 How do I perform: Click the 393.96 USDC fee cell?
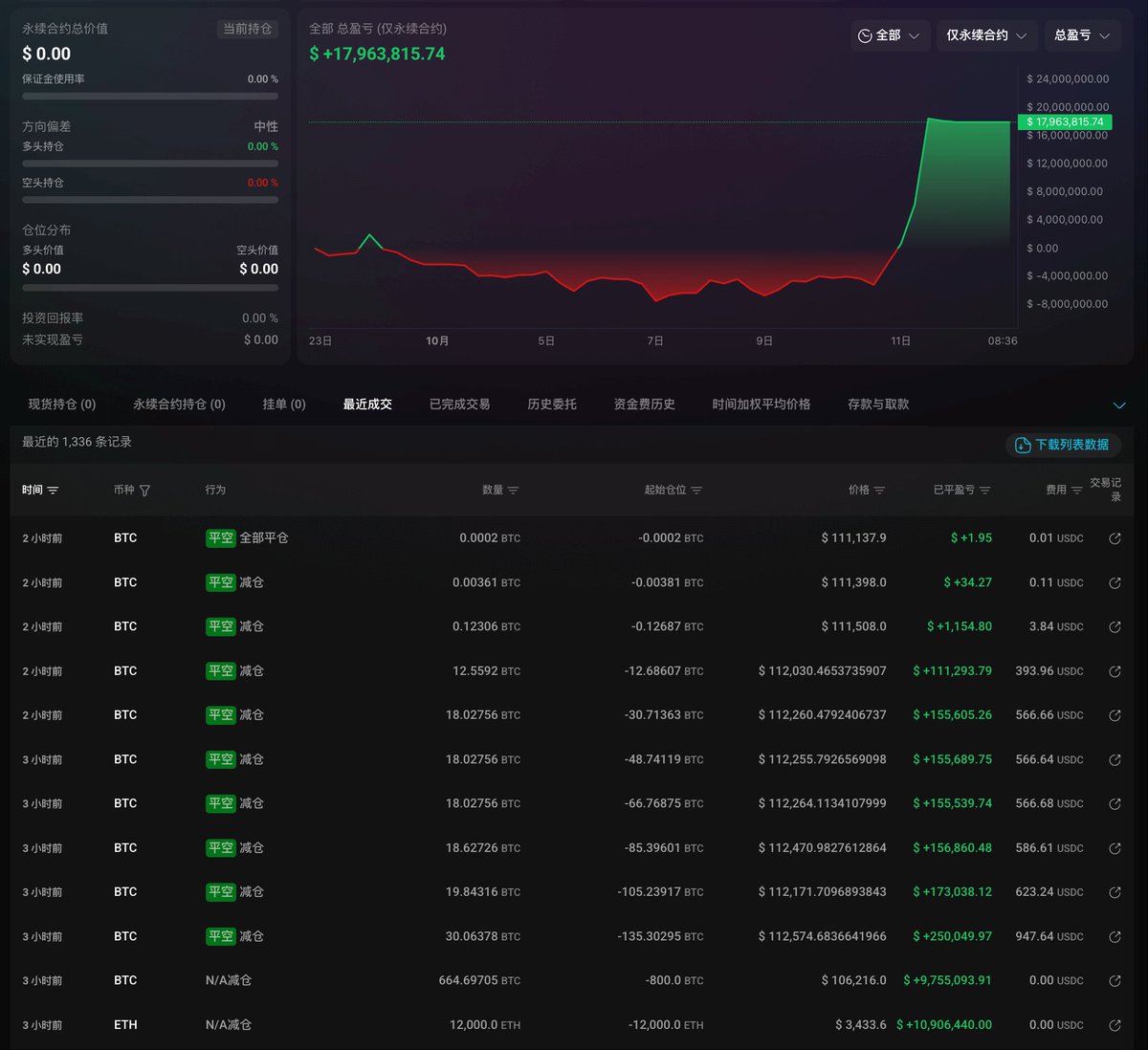[1049, 671]
